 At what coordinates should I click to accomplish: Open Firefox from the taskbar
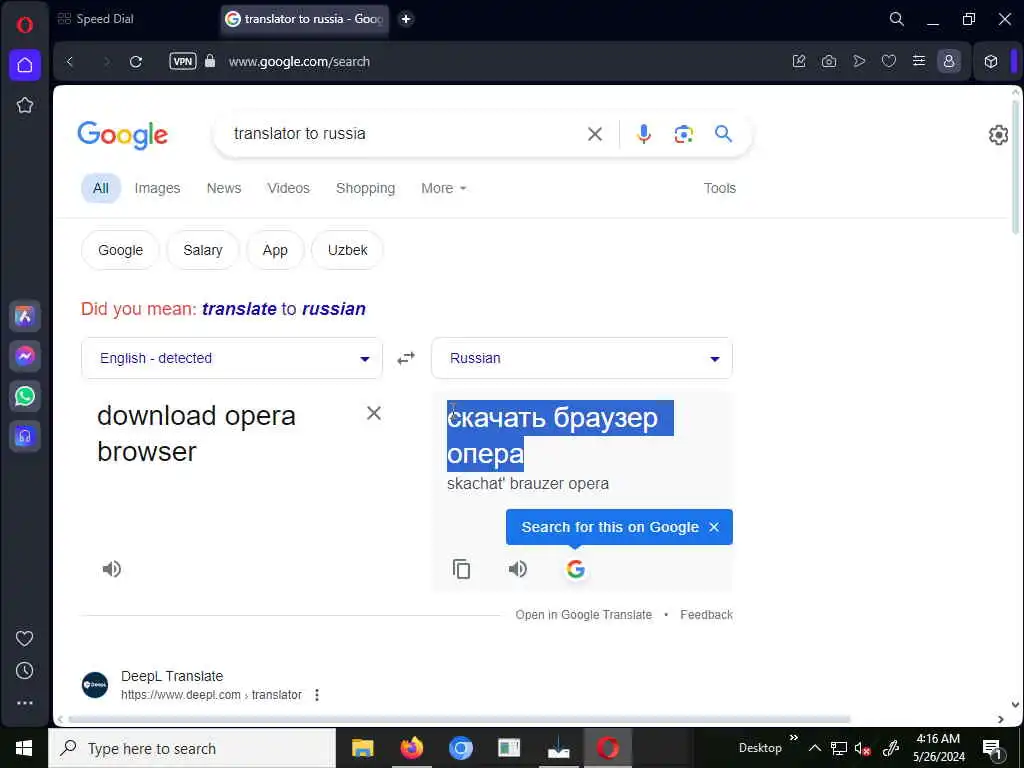point(411,748)
